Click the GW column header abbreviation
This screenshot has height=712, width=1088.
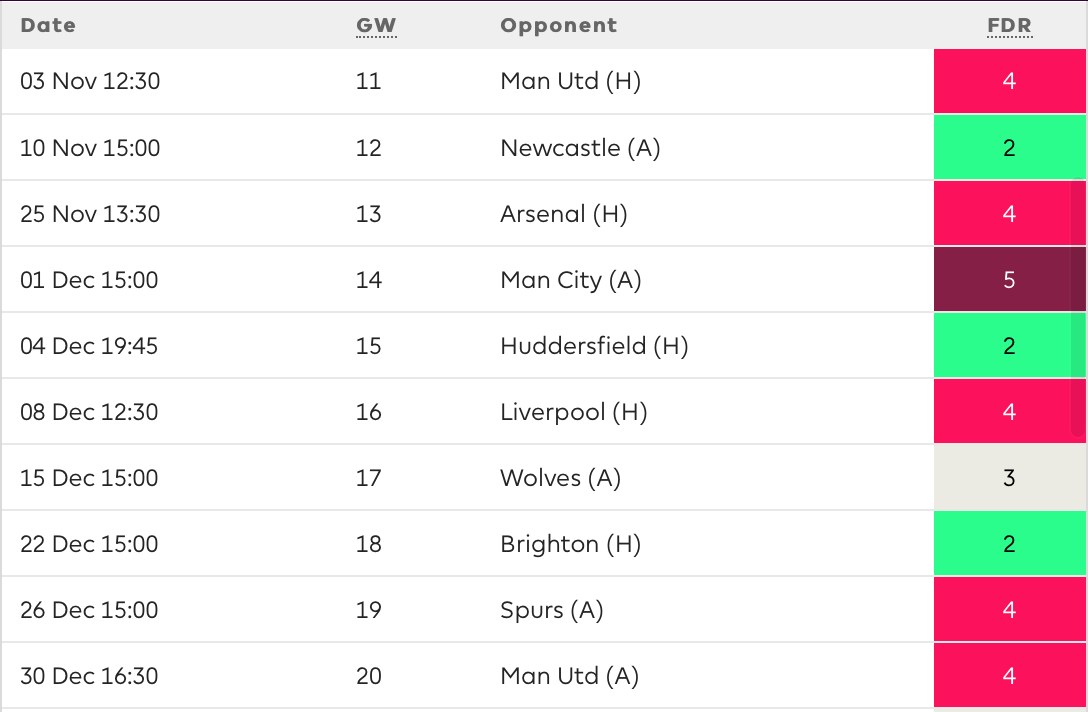coord(375,26)
